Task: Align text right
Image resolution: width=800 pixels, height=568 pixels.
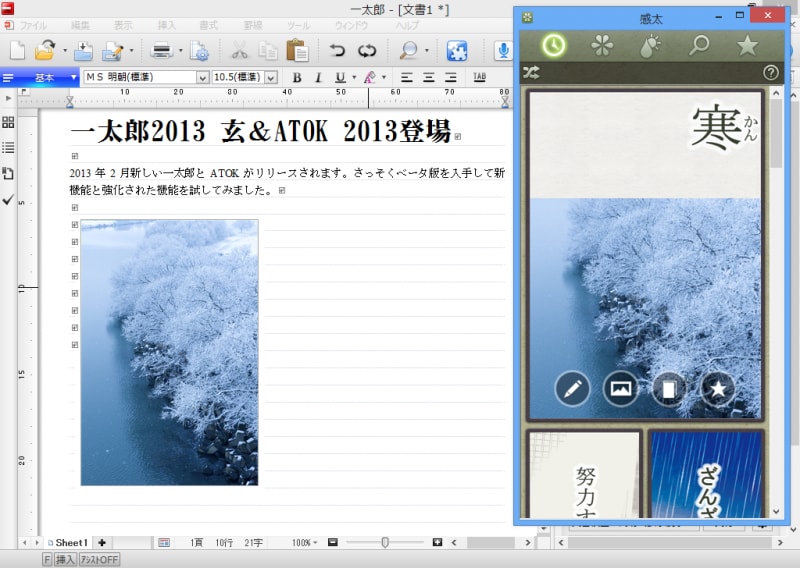Action: tap(451, 78)
